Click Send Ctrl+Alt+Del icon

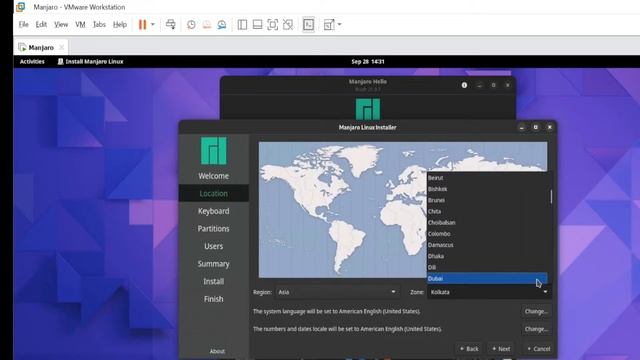click(x=171, y=24)
